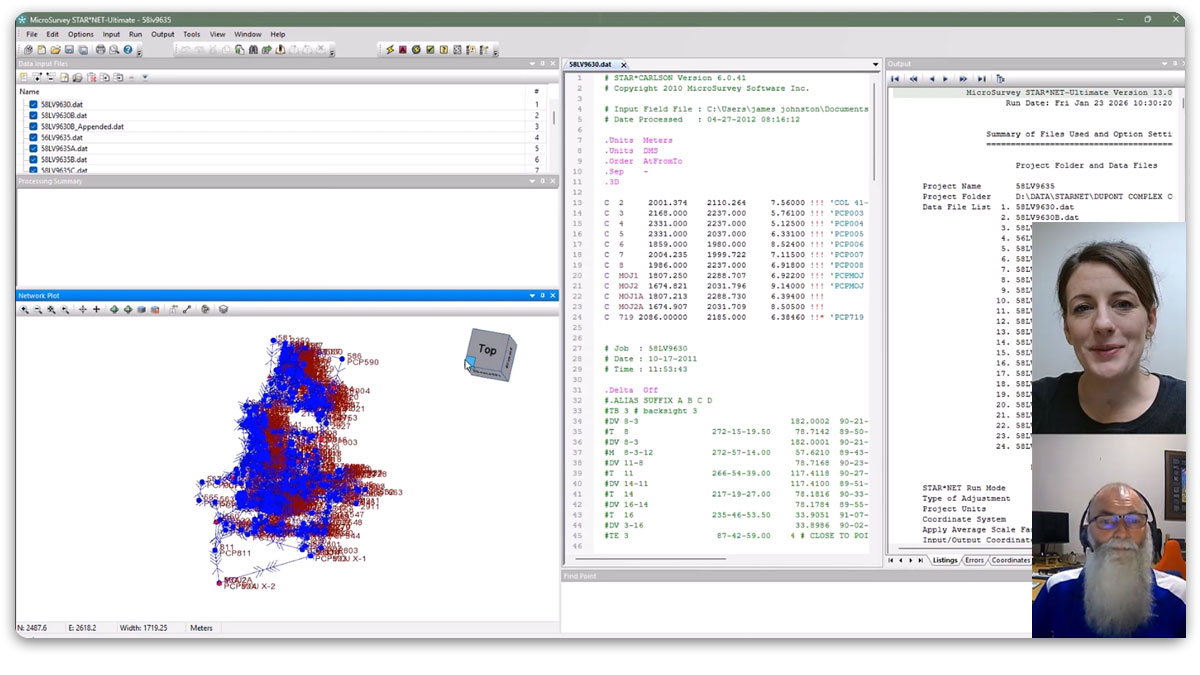Click the Save icon in main toolbar
The height and width of the screenshot is (675, 1200).
click(x=69, y=50)
